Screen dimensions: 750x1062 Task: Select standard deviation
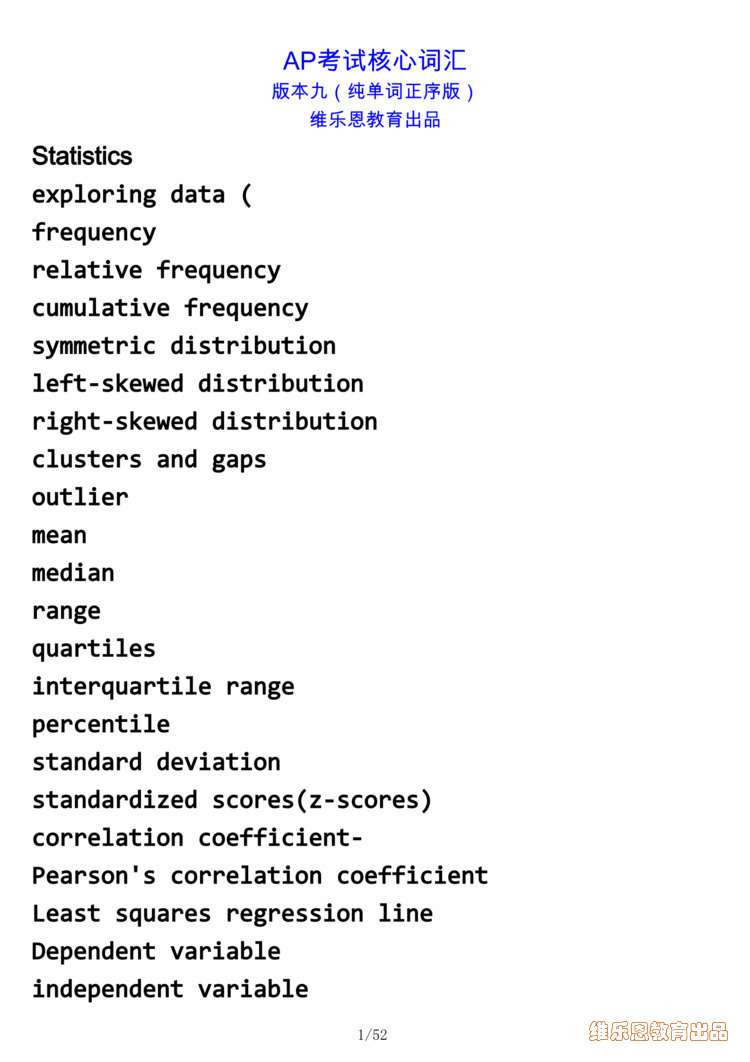click(x=157, y=762)
